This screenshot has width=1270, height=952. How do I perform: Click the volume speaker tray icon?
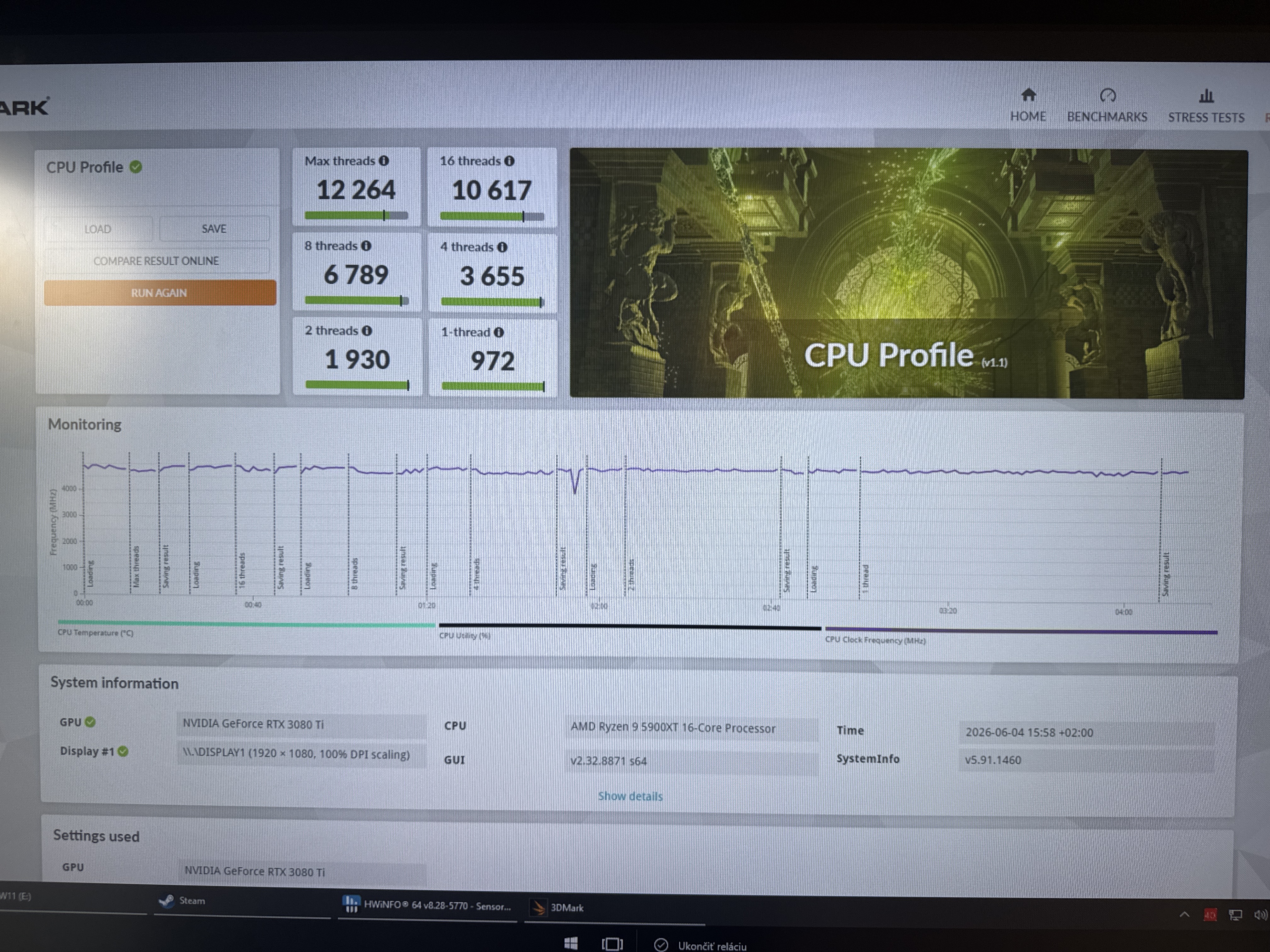click(1260, 915)
